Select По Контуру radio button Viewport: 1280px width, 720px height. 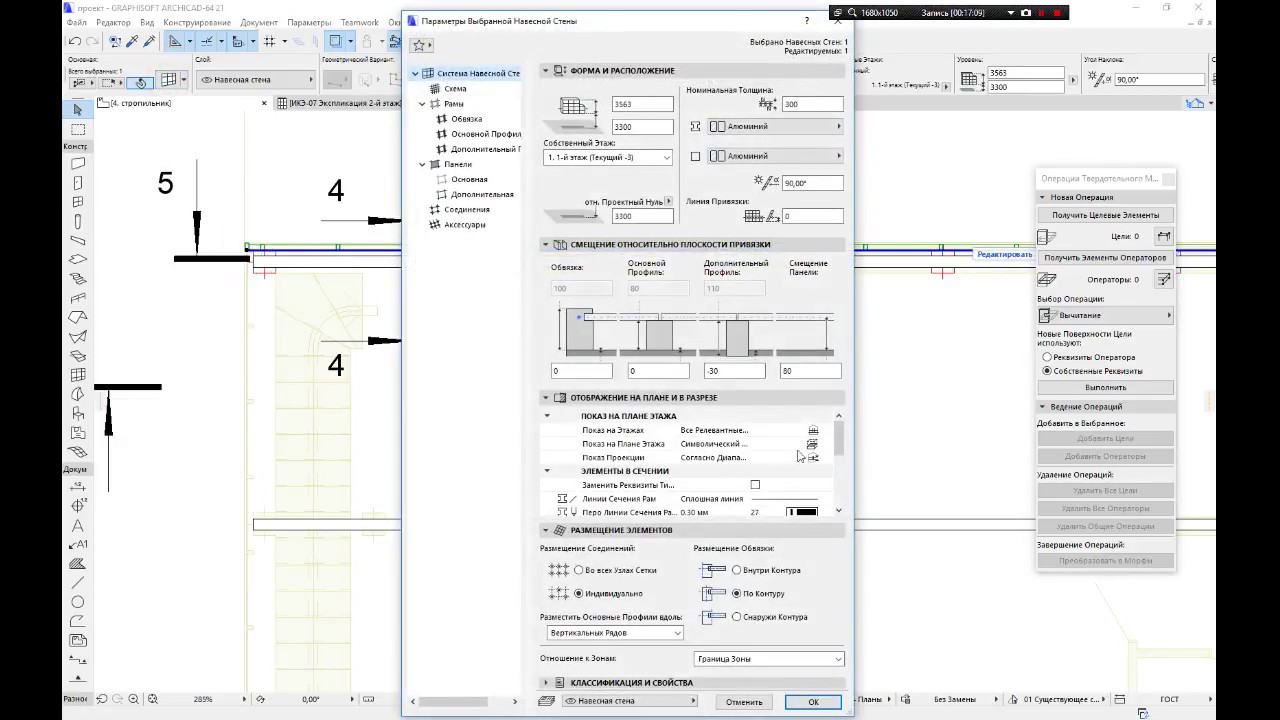click(x=737, y=594)
